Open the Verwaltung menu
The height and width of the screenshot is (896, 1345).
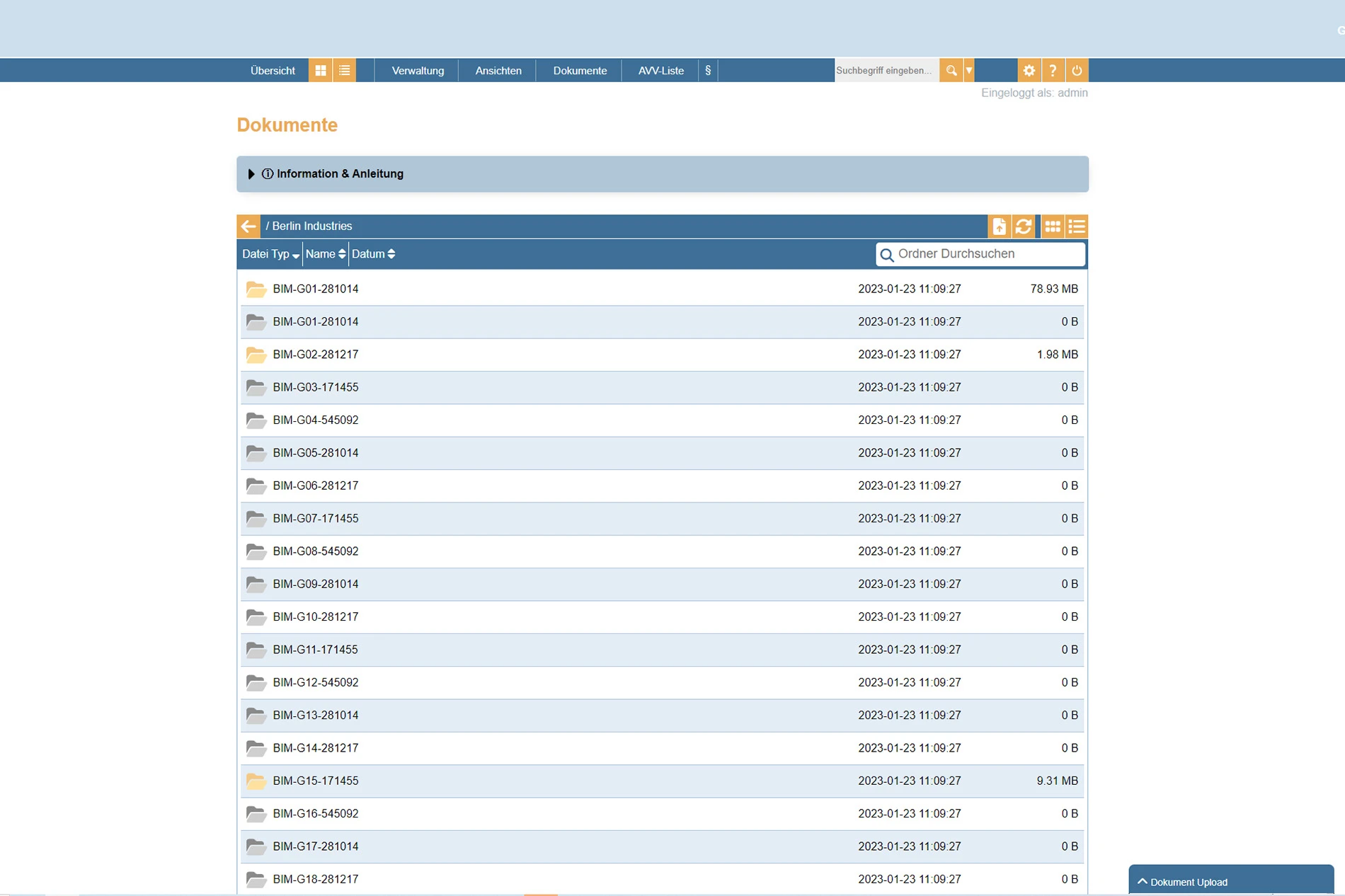[418, 71]
